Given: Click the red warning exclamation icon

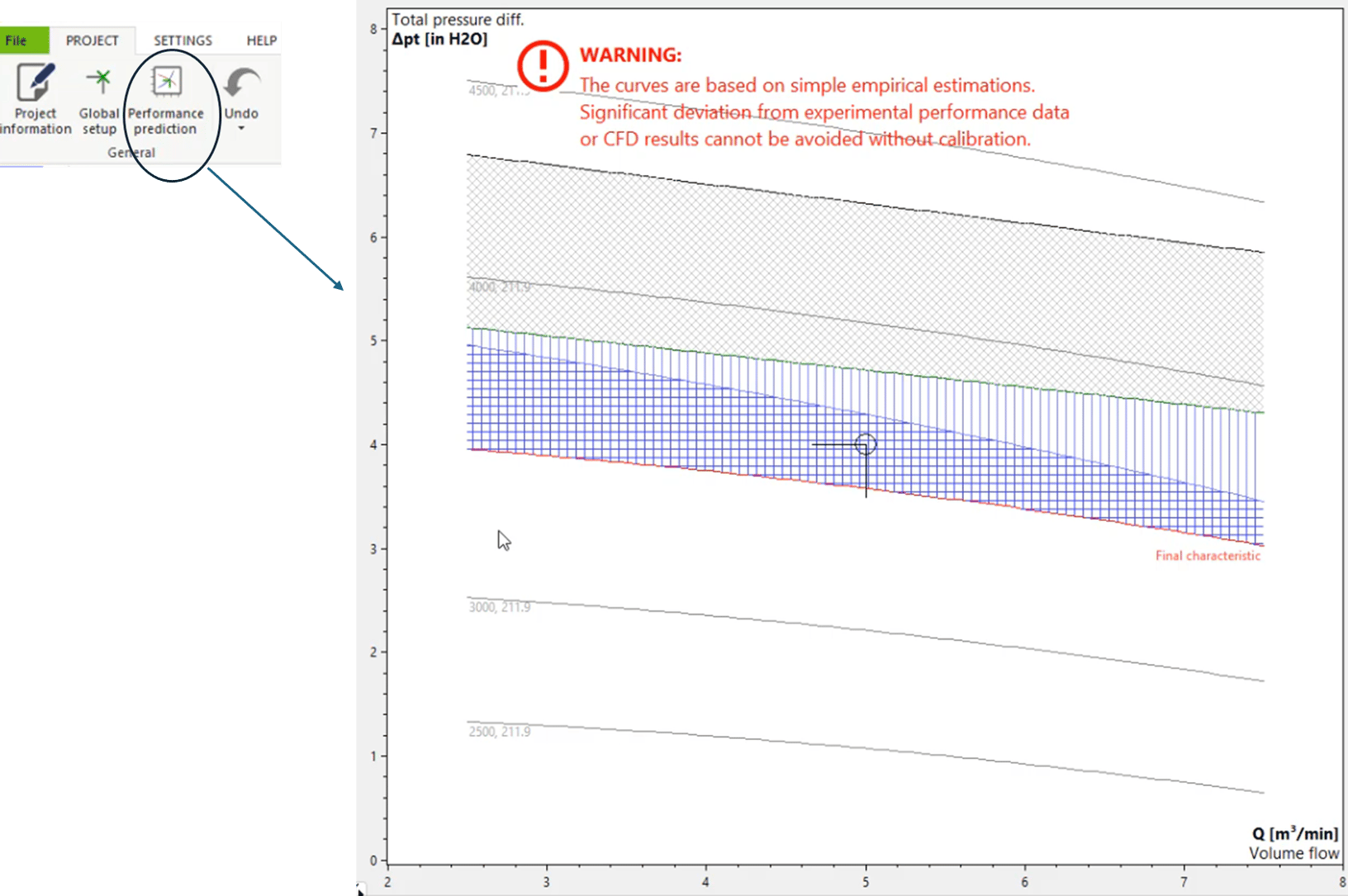Looking at the screenshot, I should 542,68.
